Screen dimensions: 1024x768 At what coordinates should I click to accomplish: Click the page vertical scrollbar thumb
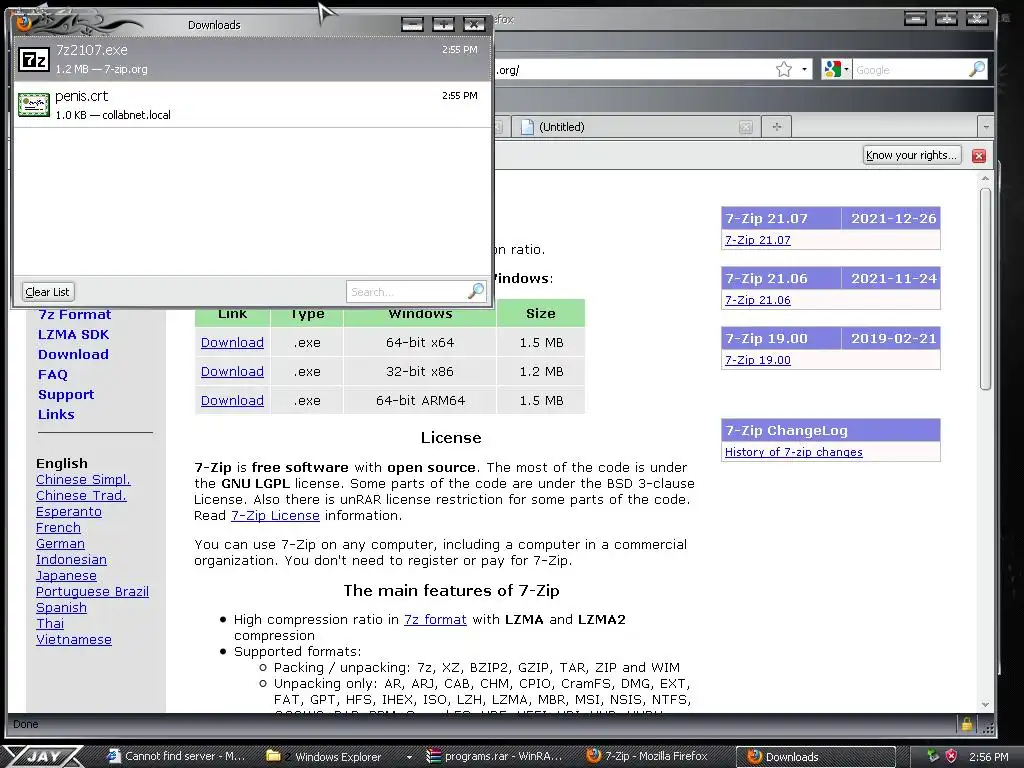[x=985, y=289]
